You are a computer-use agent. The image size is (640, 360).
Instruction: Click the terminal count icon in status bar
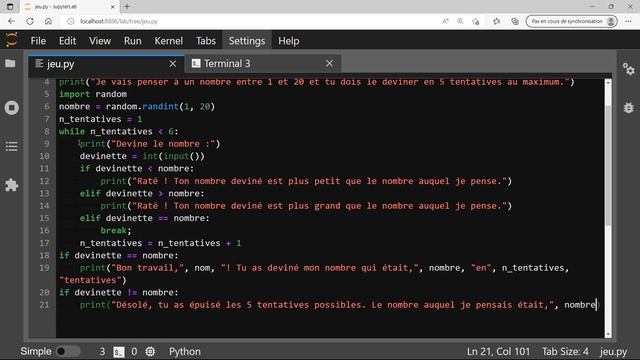(x=118, y=352)
